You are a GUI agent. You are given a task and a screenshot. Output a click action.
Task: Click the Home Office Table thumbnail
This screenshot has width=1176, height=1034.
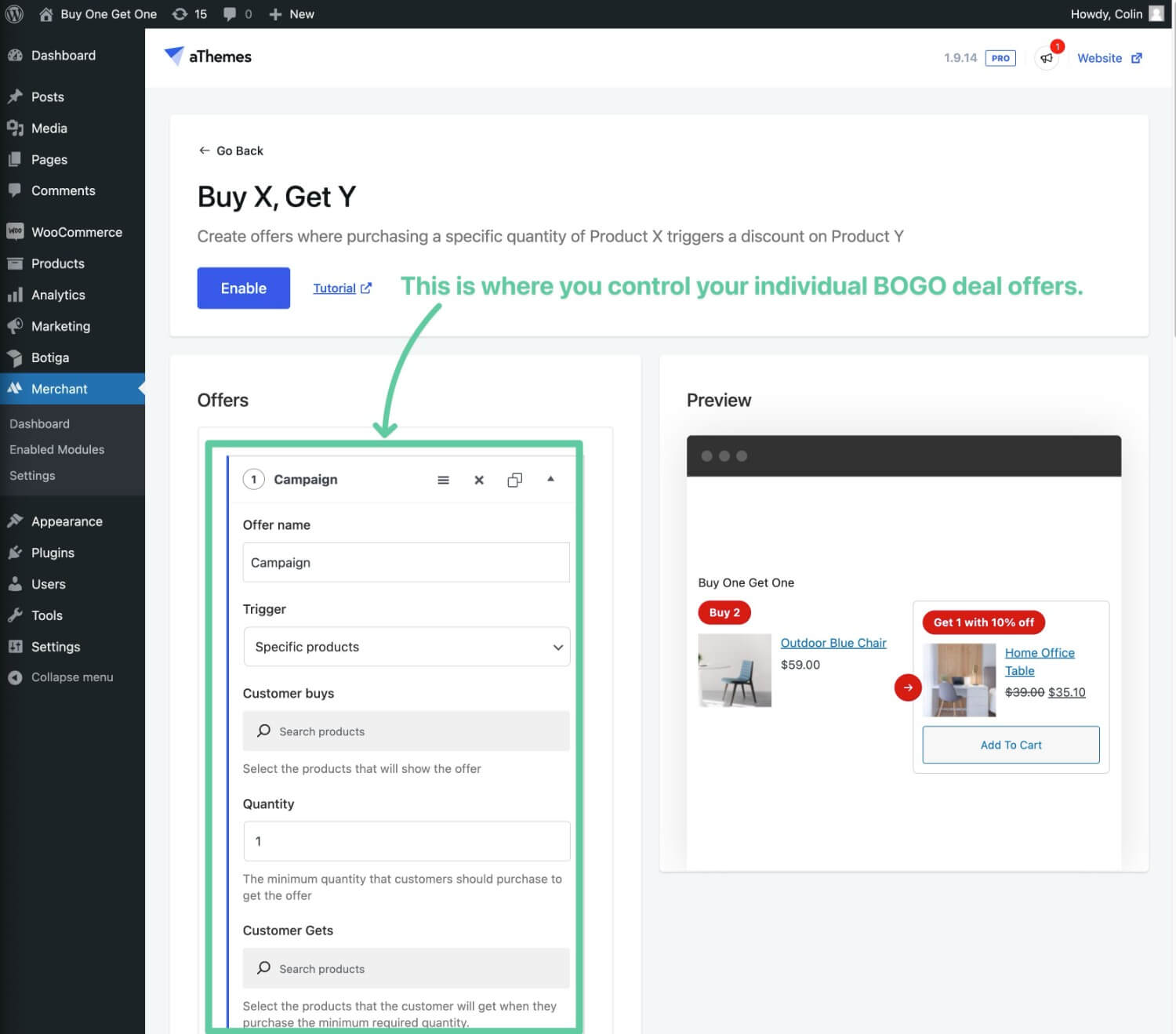point(960,680)
